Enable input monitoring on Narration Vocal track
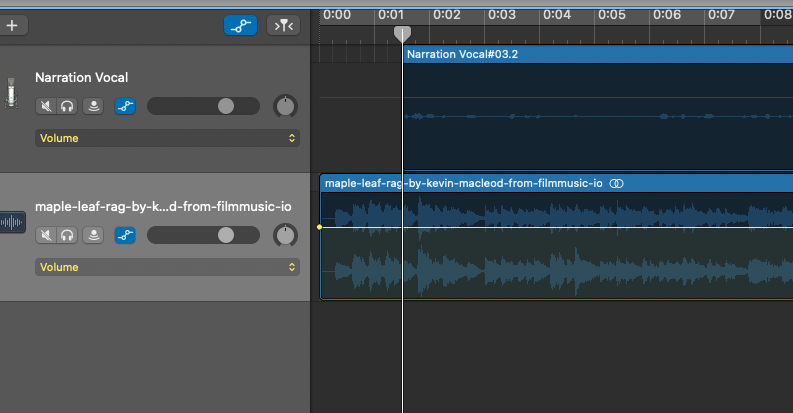This screenshot has height=413, width=793. click(94, 106)
